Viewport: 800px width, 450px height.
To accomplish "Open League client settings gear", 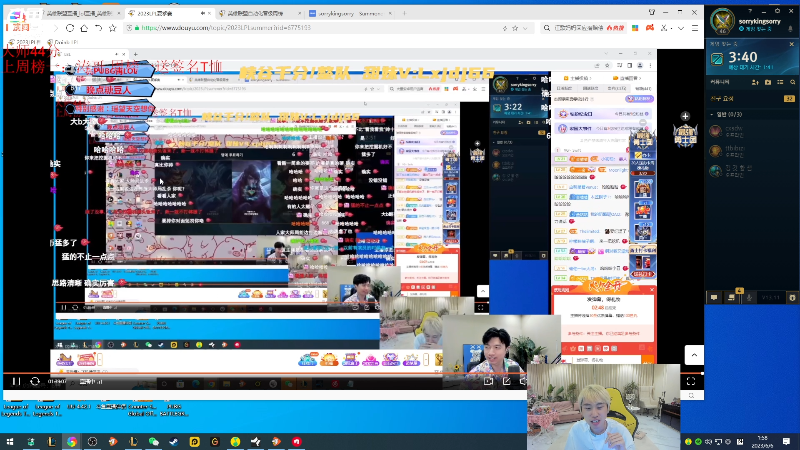I will 777,11.
